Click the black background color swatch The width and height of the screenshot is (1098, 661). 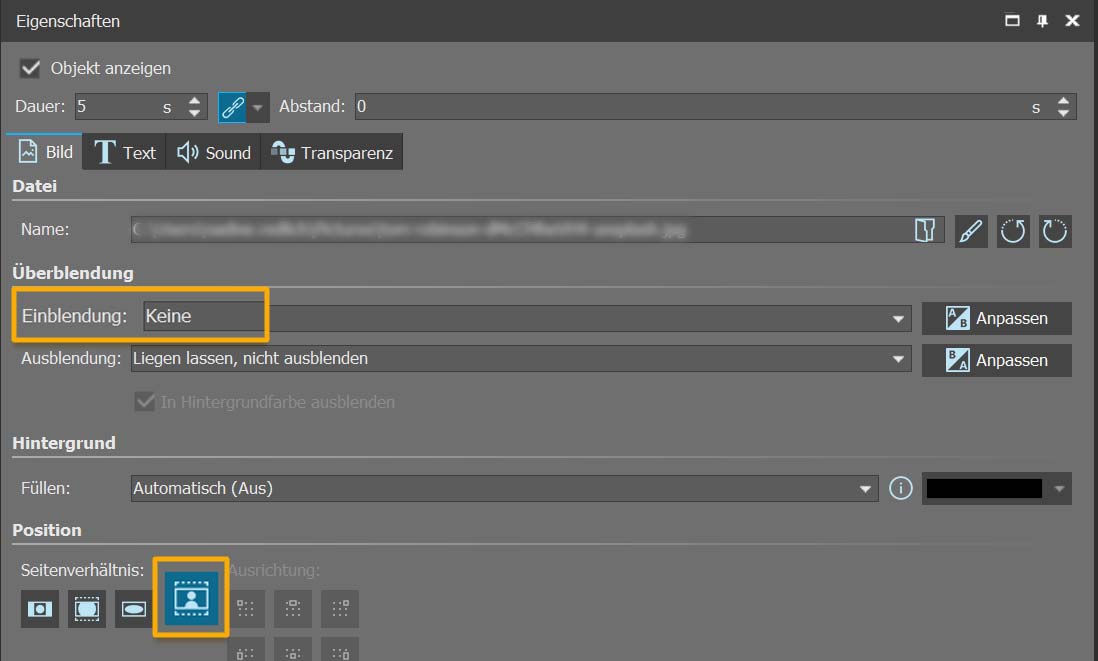(984, 489)
